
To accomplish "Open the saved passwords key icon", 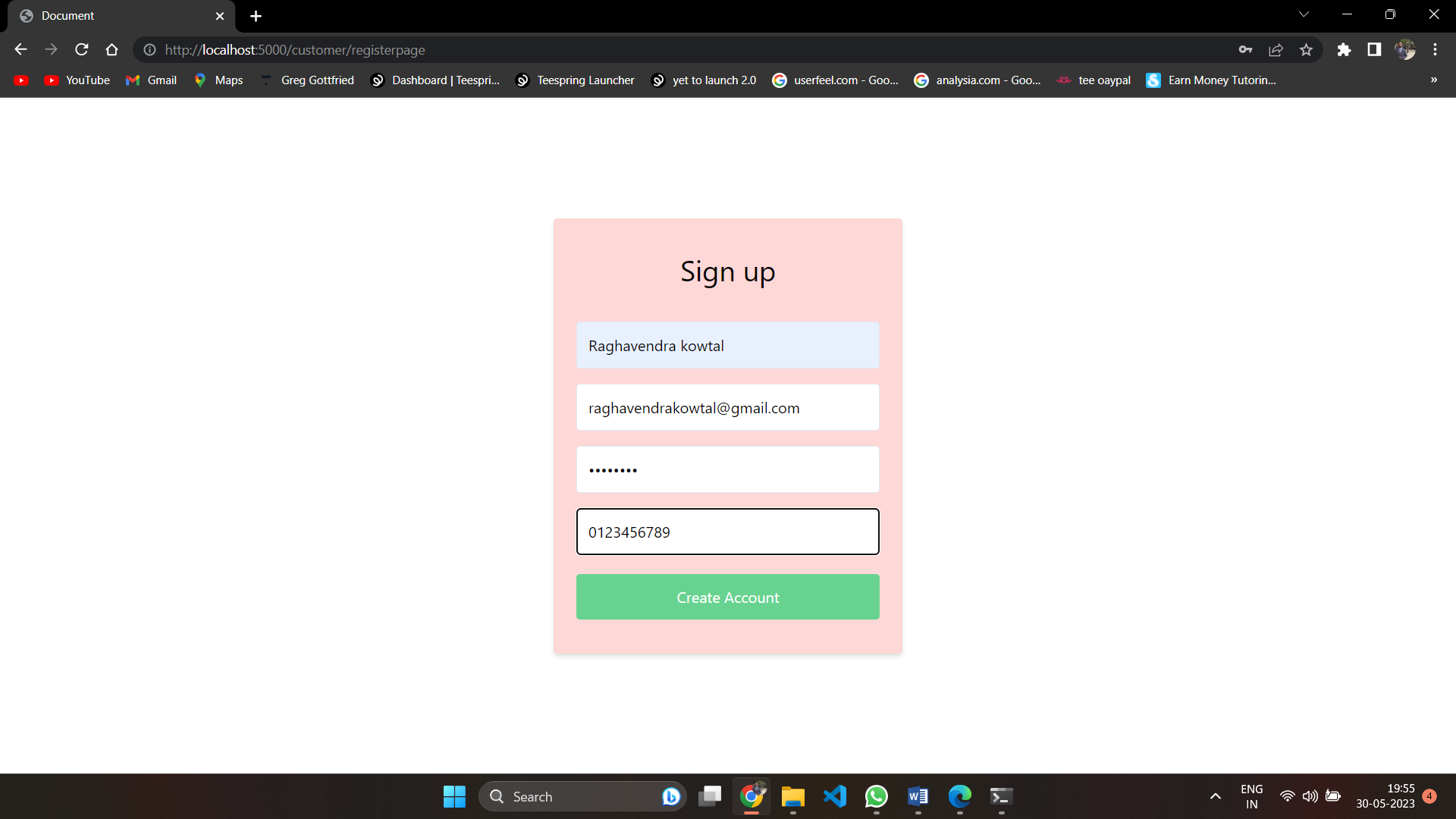I will click(1245, 49).
